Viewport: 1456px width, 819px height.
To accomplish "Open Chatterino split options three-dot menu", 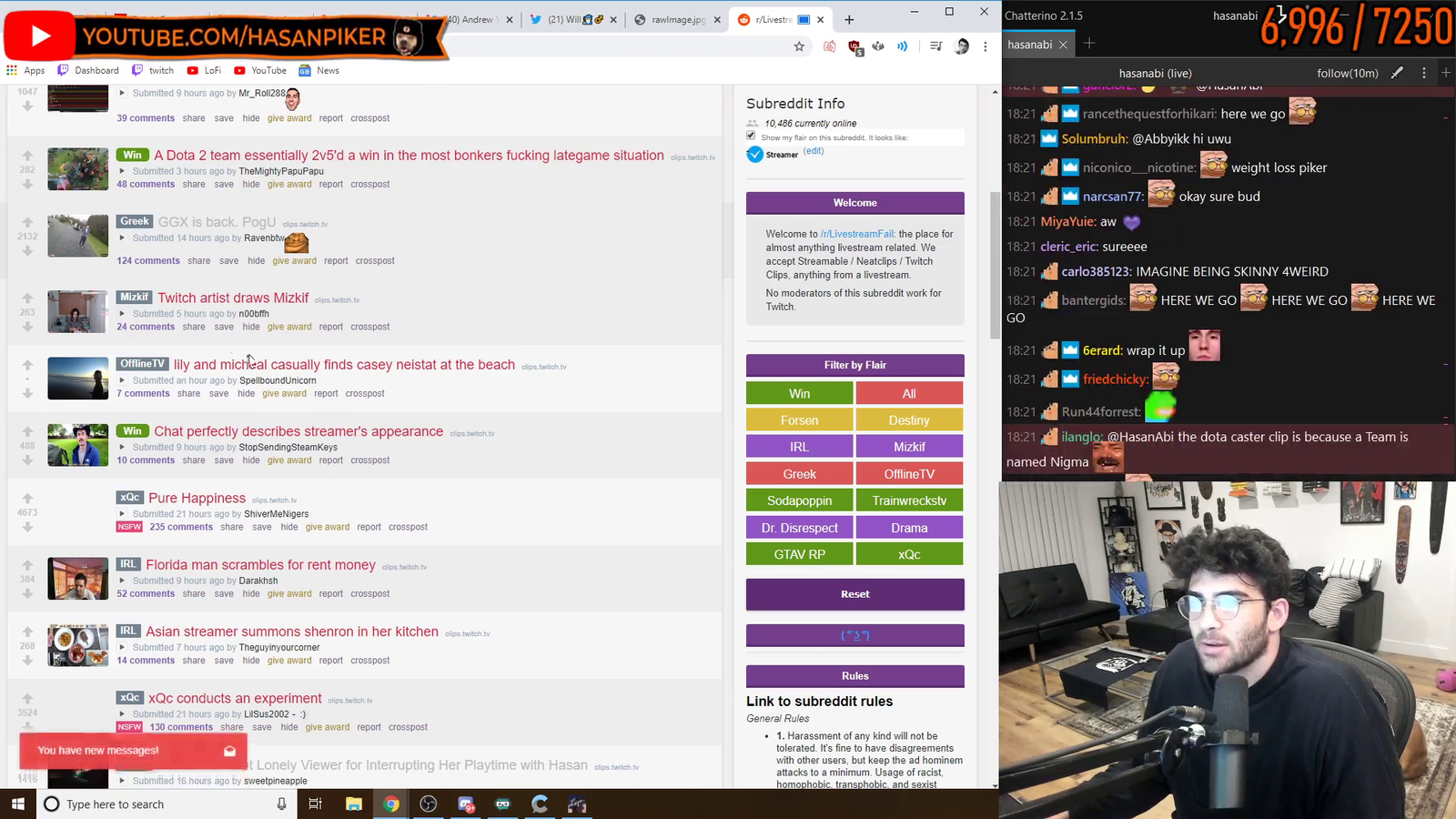I will point(1424,73).
